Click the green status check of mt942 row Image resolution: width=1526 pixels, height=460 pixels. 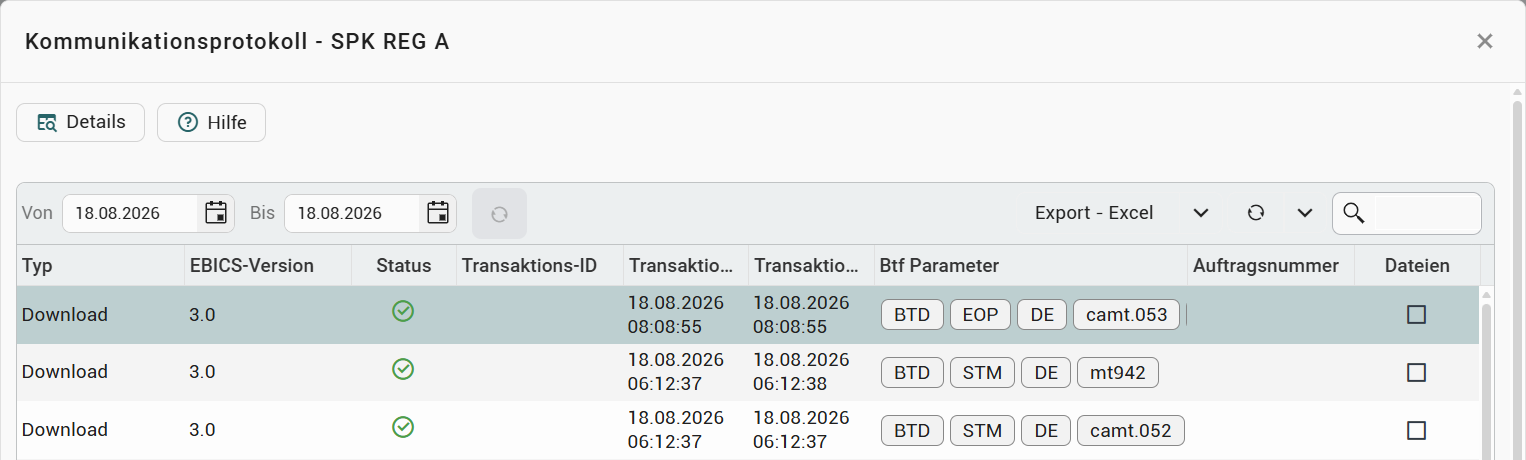coord(403,370)
